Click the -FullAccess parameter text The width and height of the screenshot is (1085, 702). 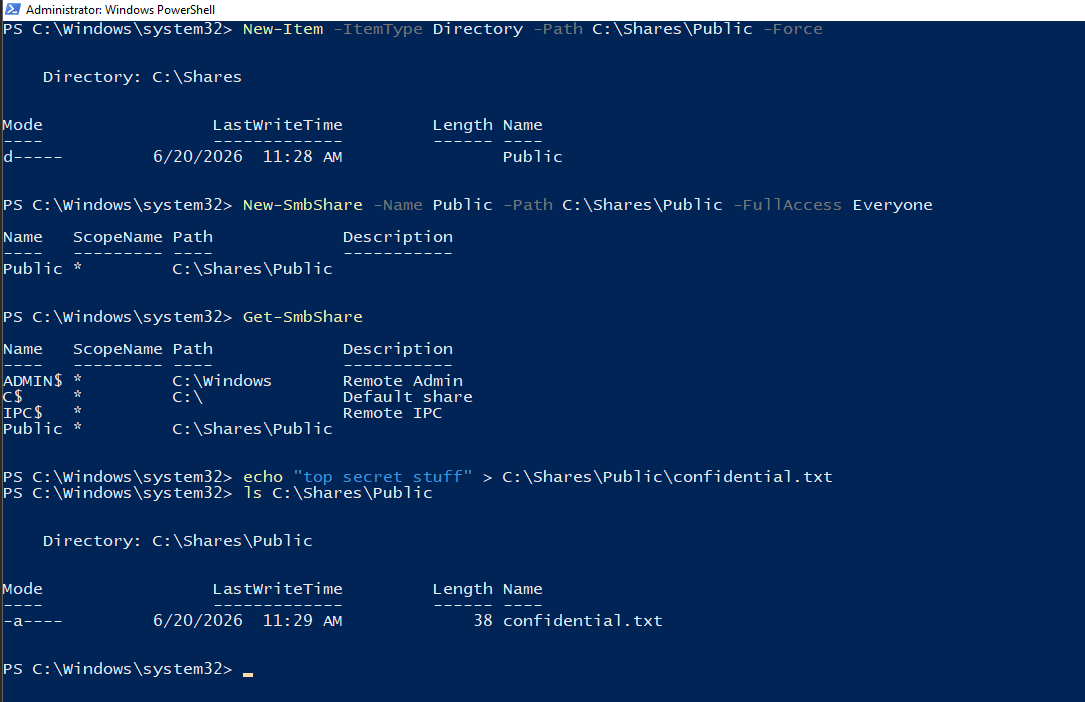pos(787,205)
